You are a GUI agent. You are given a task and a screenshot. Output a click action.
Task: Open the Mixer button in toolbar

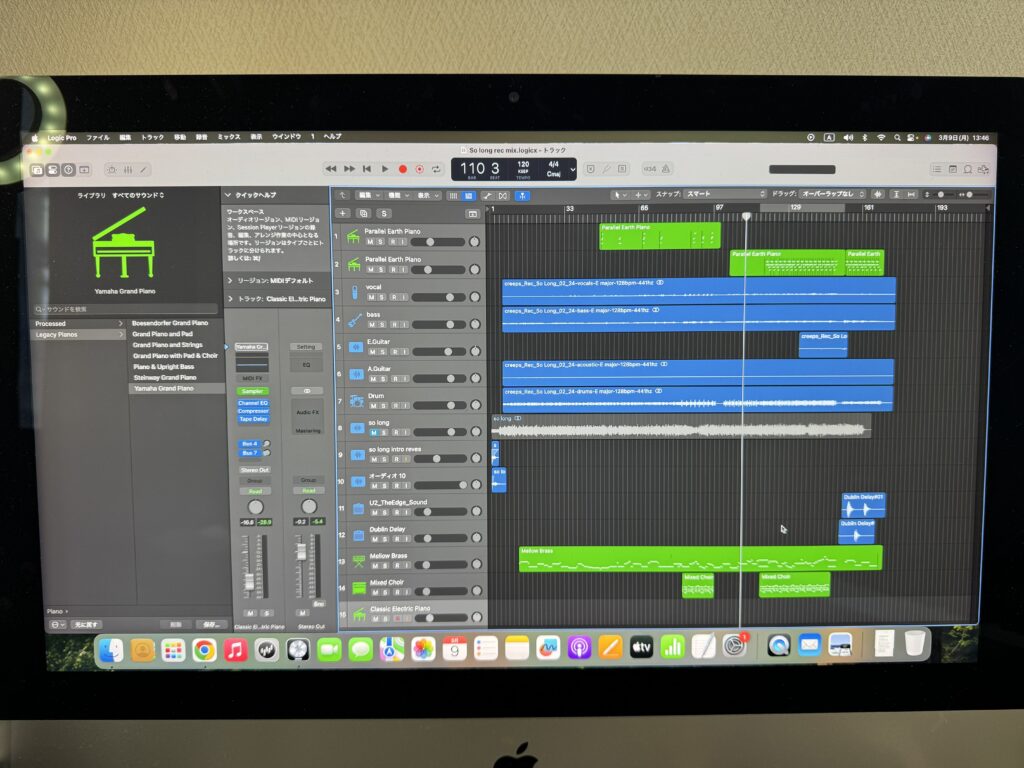point(128,170)
